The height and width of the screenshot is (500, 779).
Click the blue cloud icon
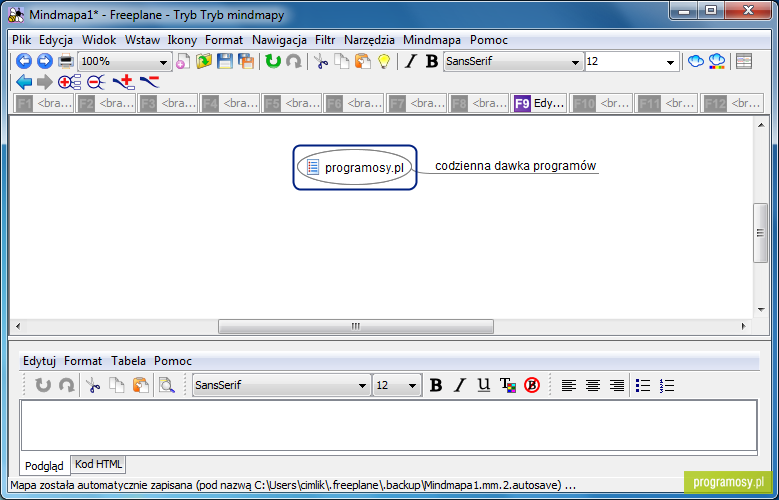(696, 62)
